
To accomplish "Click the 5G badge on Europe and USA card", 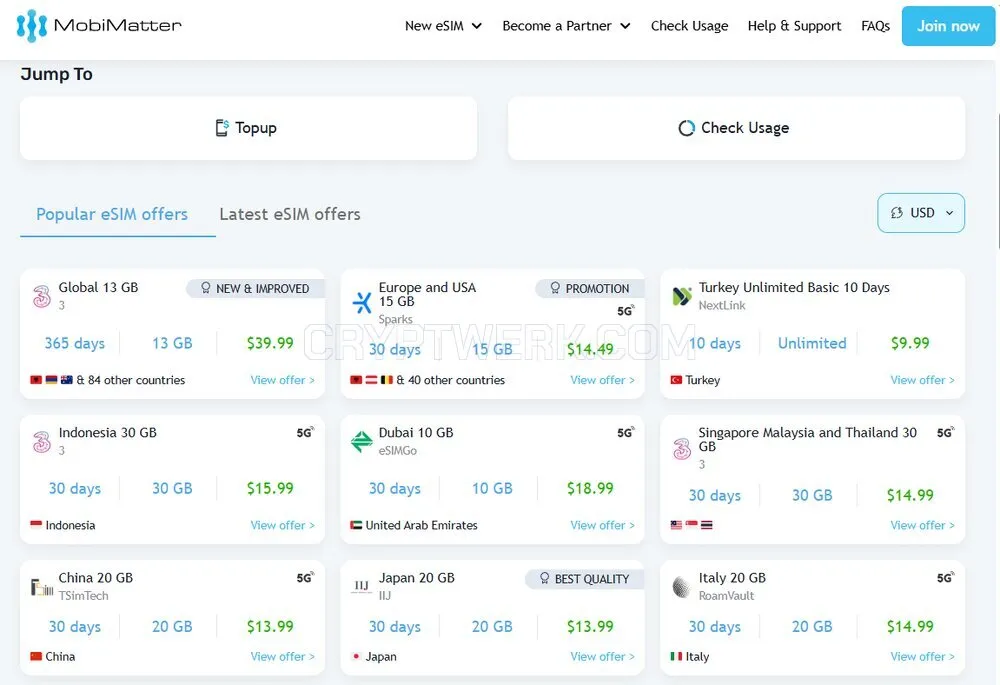I will point(626,311).
